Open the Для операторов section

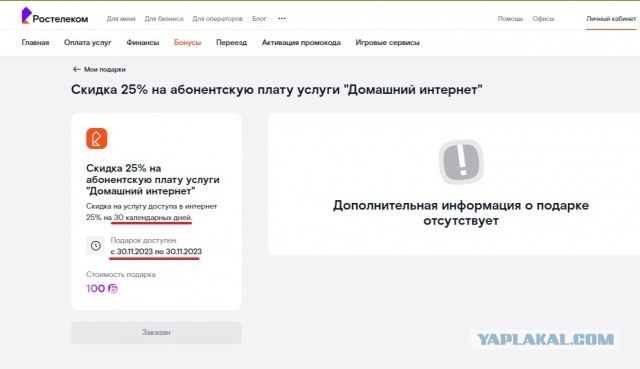218,19
